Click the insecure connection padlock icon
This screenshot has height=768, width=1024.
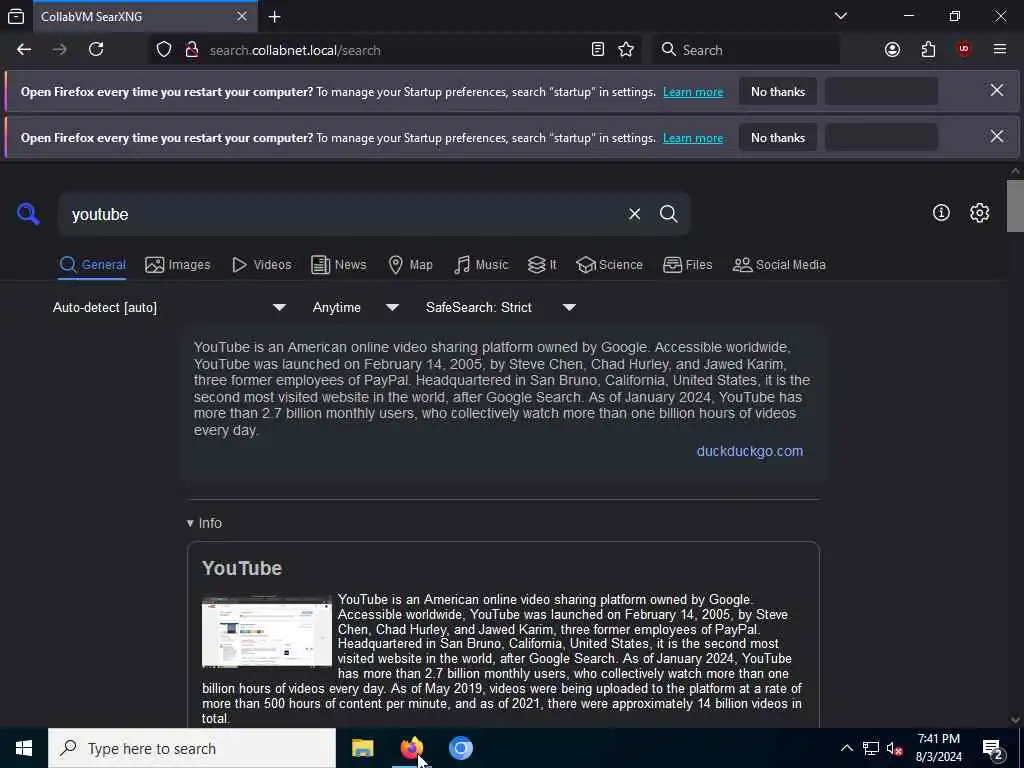coord(191,50)
